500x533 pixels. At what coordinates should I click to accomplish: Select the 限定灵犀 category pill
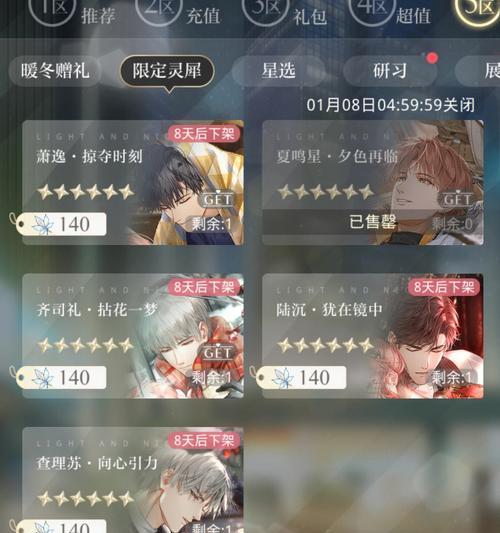pyautogui.click(x=167, y=71)
